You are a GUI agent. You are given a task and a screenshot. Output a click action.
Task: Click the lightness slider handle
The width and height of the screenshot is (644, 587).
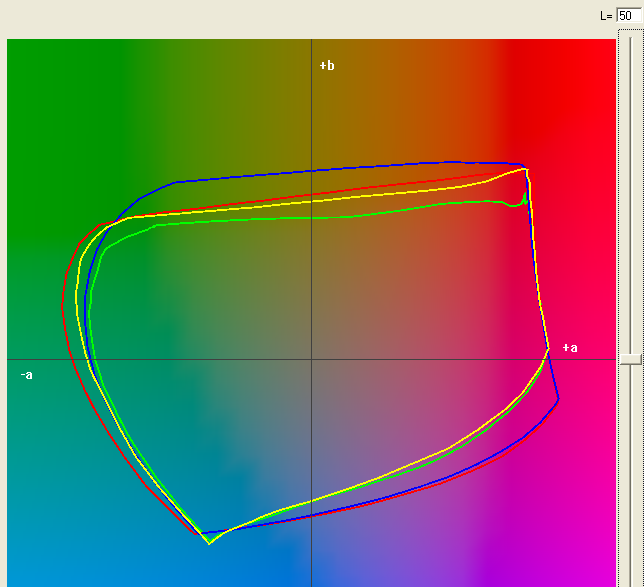click(x=630, y=359)
